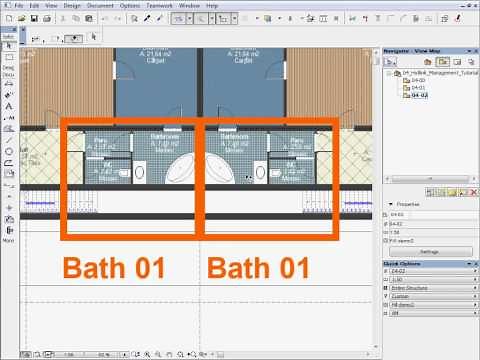
Task: Click the Quick Options panel title
Action: [402, 264]
